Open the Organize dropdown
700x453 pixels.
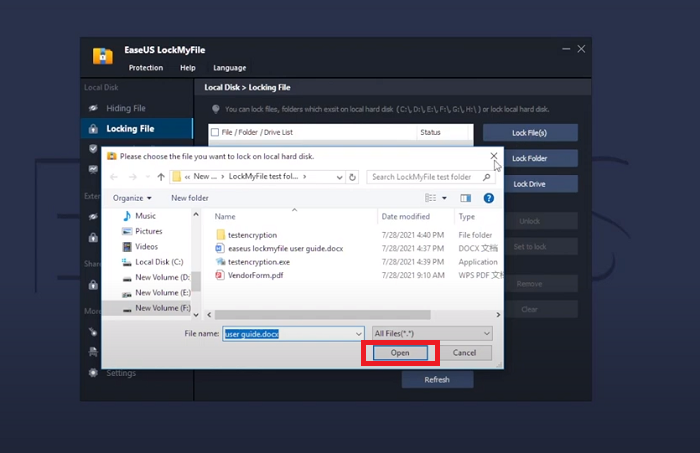(132, 198)
